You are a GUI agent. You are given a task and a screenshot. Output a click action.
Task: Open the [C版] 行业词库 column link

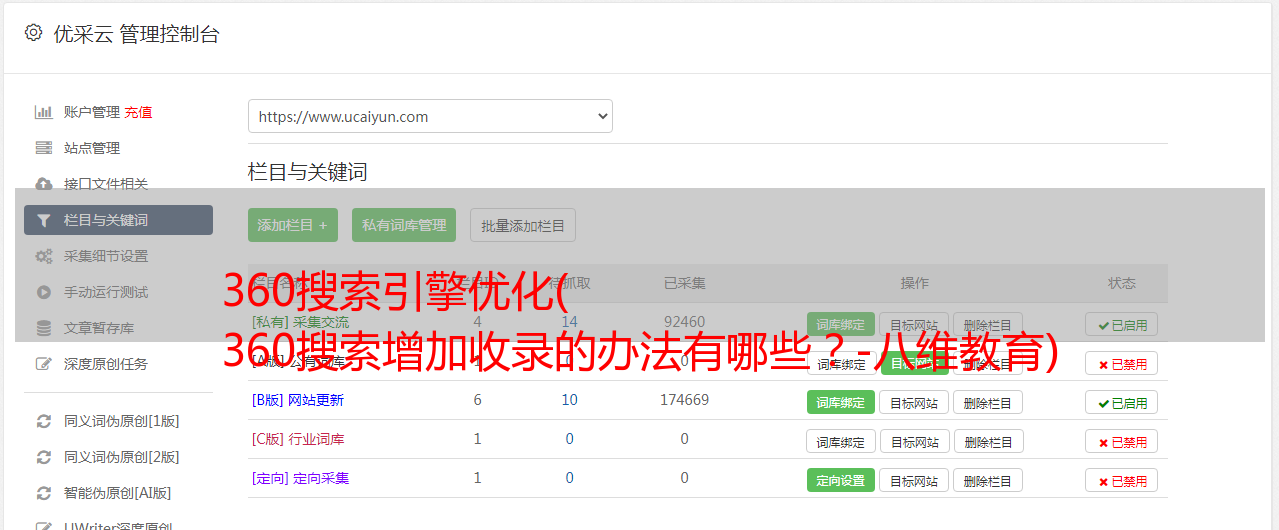tap(298, 439)
